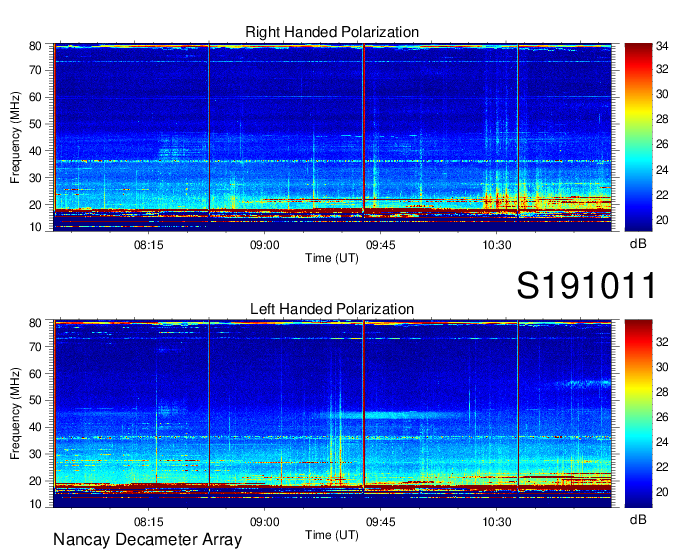The image size is (680, 552).
Task: Click the 'Left Handed Polarization' title
Action: point(332,309)
